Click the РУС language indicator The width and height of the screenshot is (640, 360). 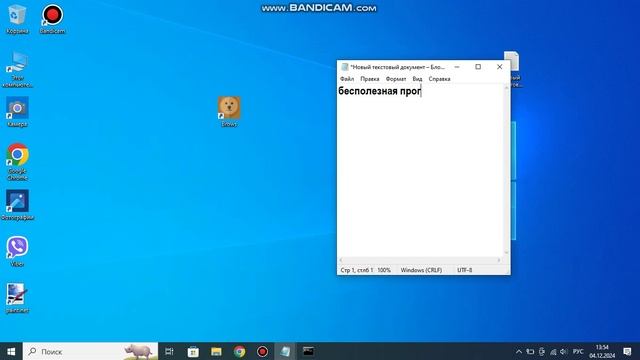click(x=578, y=351)
